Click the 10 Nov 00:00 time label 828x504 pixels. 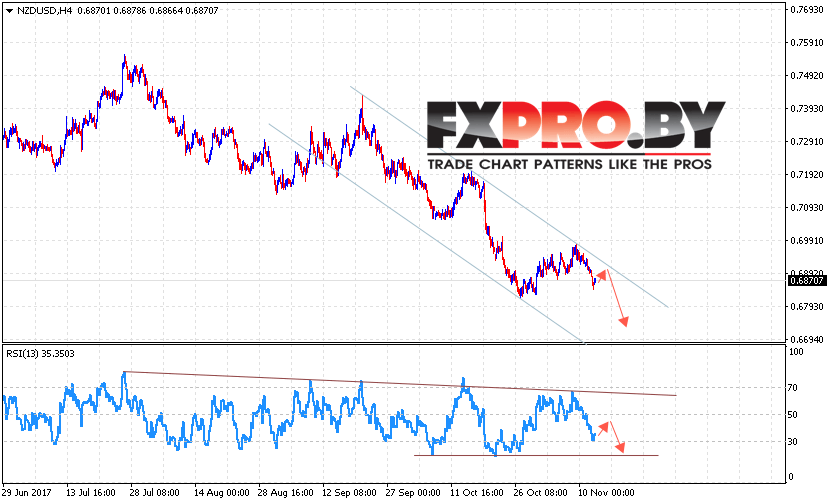point(606,492)
